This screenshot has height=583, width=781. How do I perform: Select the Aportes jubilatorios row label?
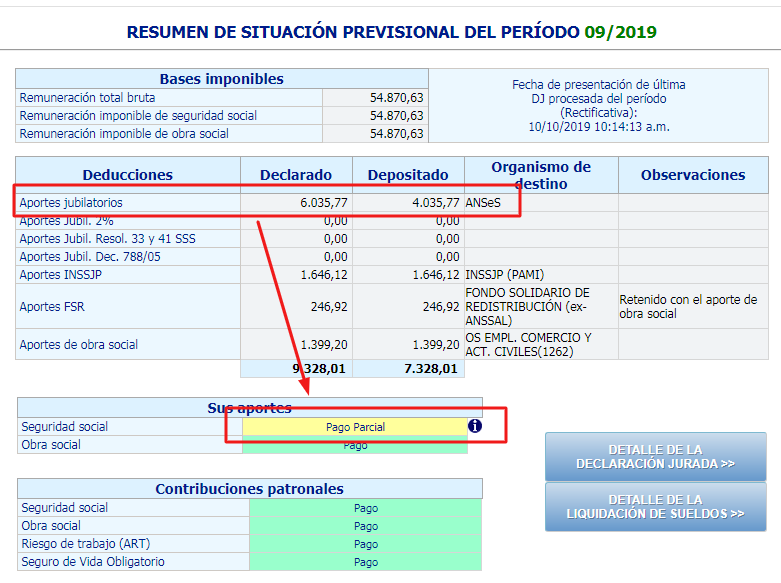[71, 203]
